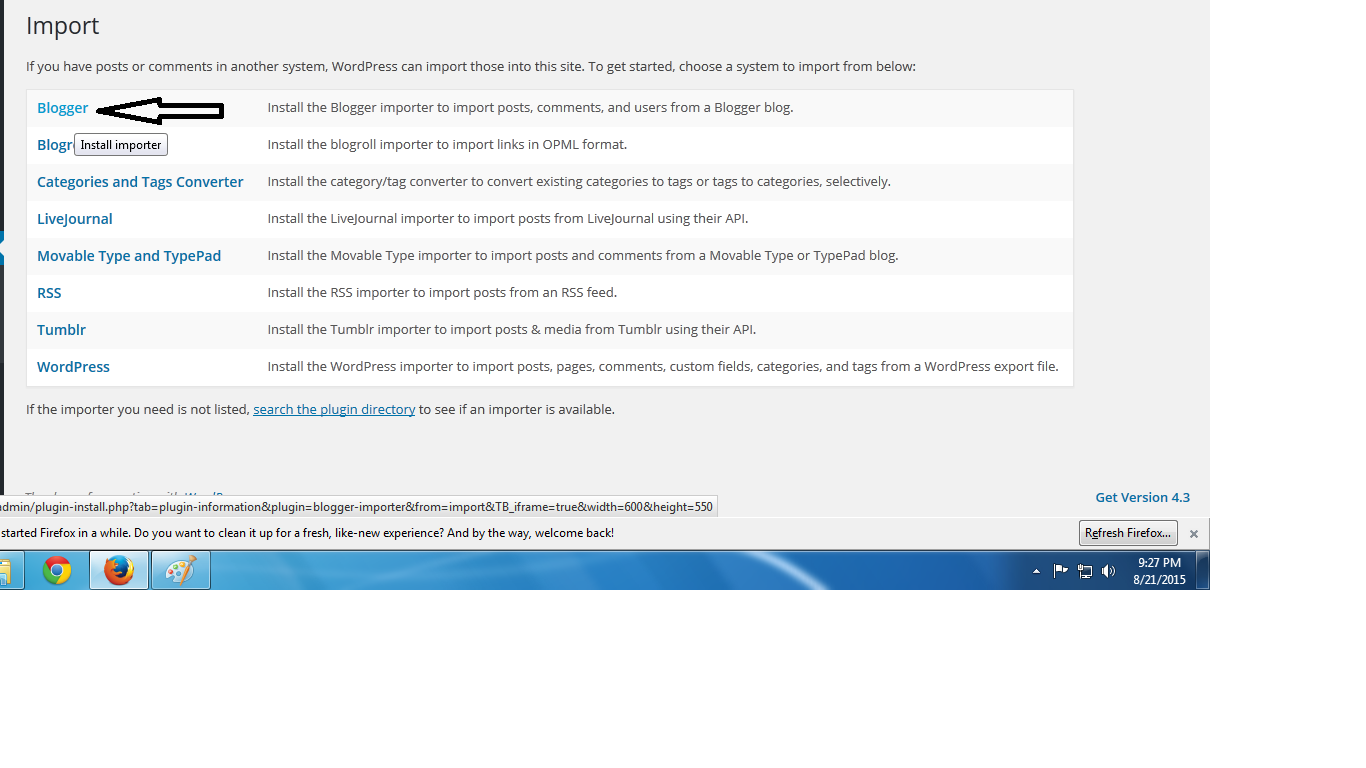Open the Blogger importer link

tap(62, 108)
